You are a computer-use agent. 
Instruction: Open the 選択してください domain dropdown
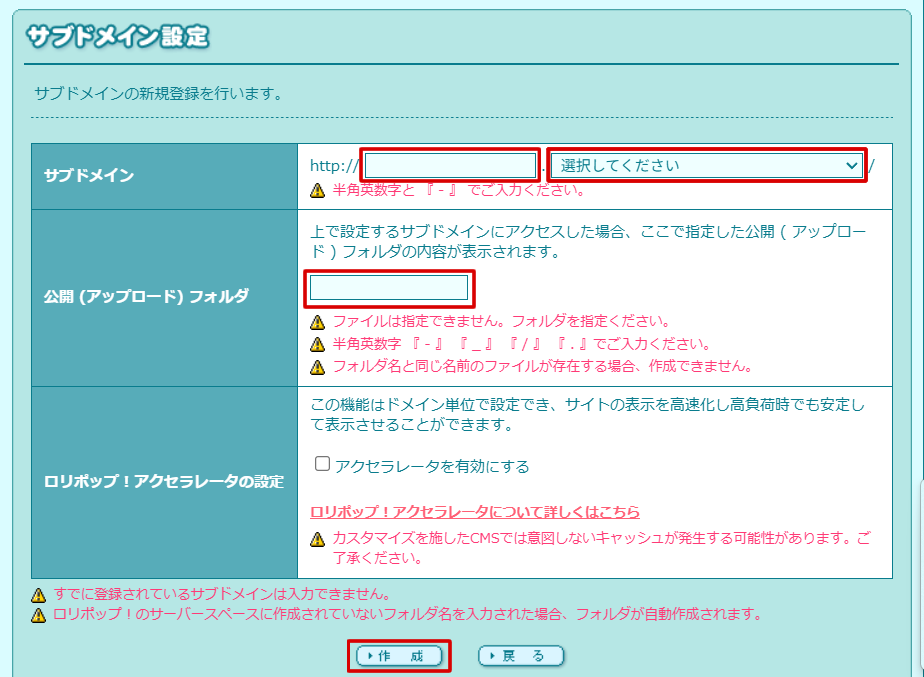(706, 165)
